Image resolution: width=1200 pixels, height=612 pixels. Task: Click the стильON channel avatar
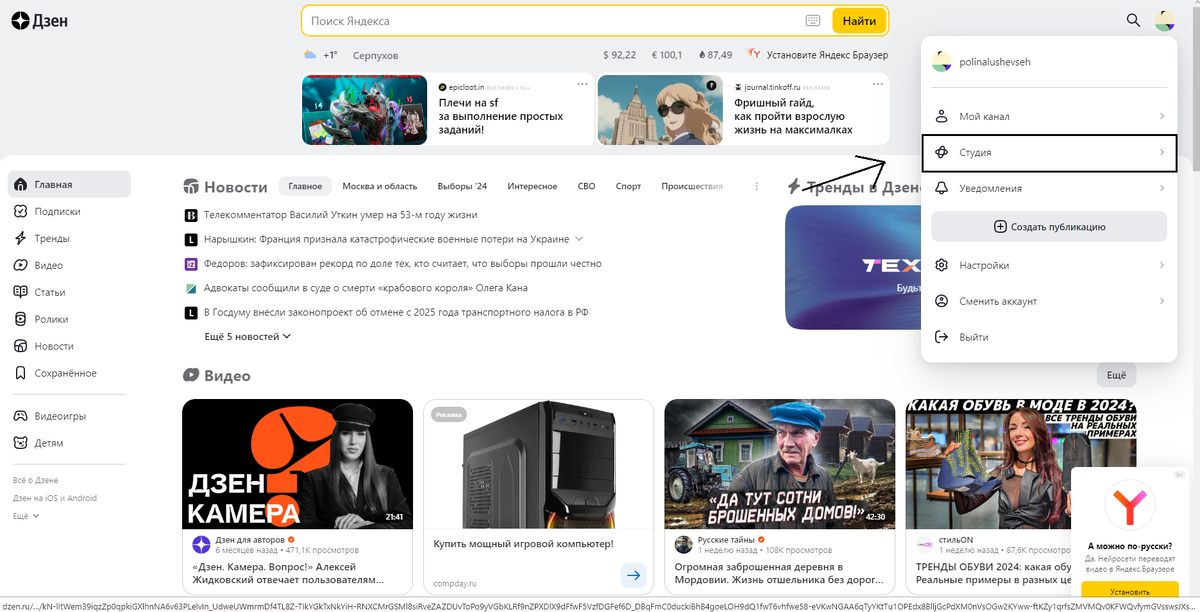click(925, 544)
